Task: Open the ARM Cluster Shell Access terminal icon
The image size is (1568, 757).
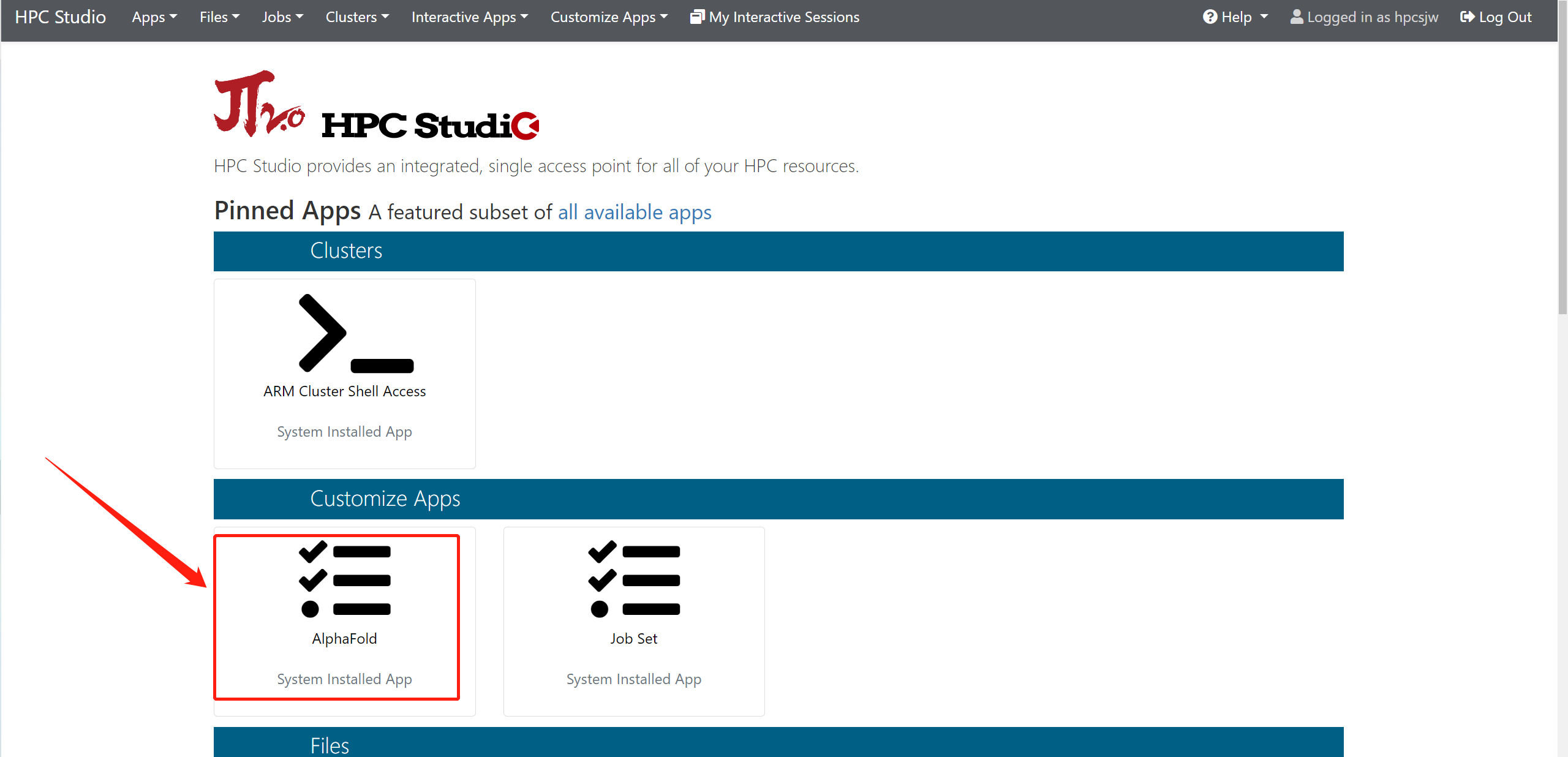Action: (x=356, y=333)
